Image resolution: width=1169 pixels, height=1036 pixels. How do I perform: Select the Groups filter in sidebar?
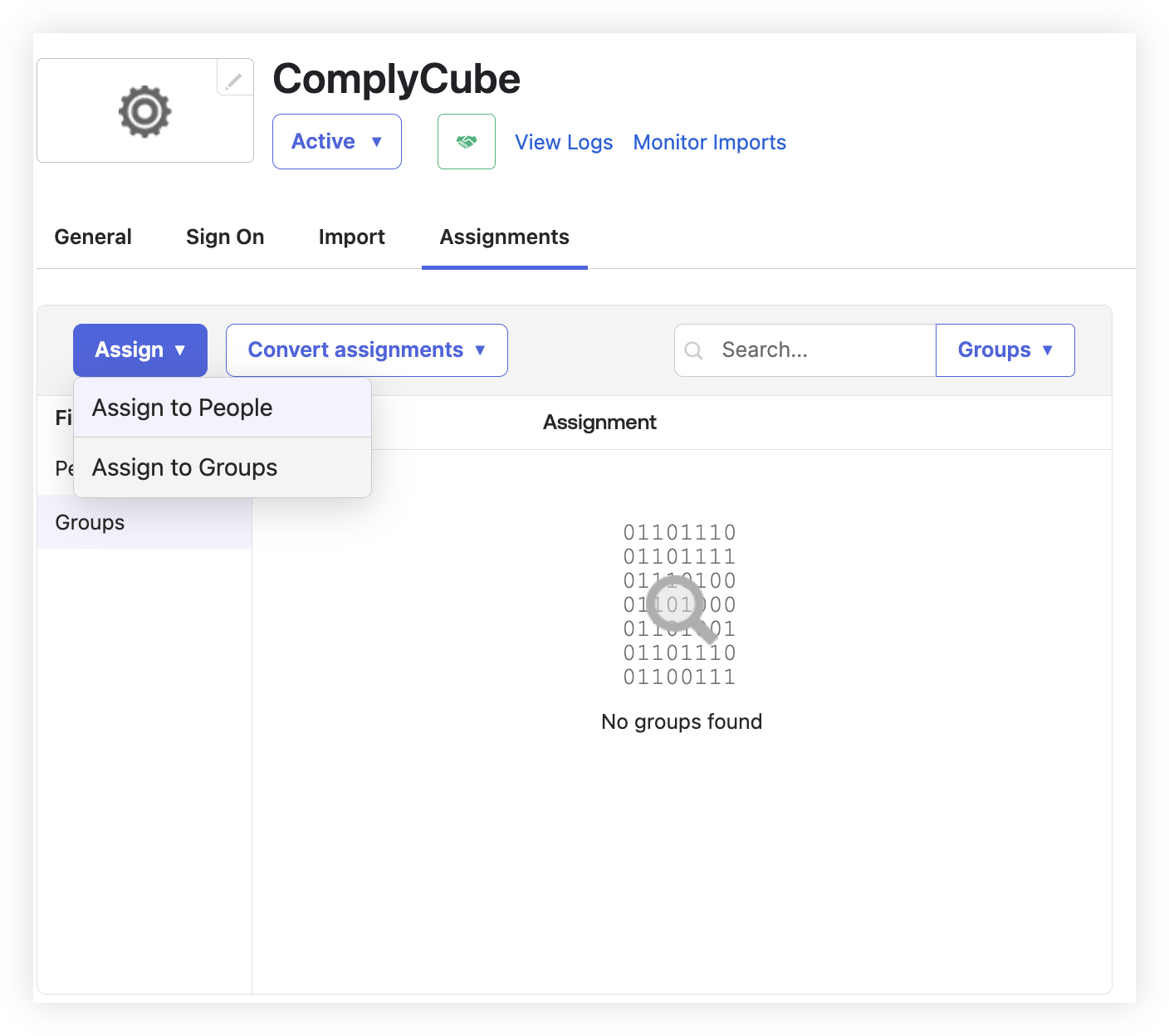click(x=90, y=523)
